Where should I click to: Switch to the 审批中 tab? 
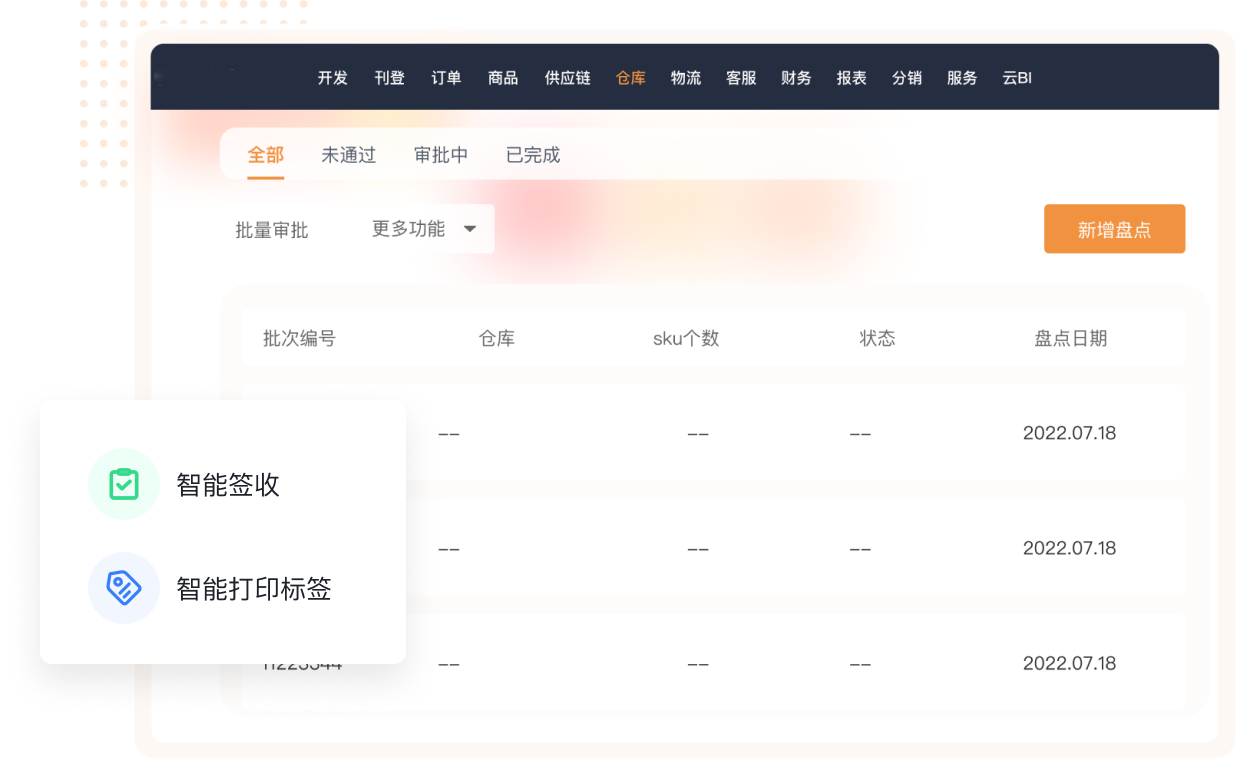pos(441,155)
